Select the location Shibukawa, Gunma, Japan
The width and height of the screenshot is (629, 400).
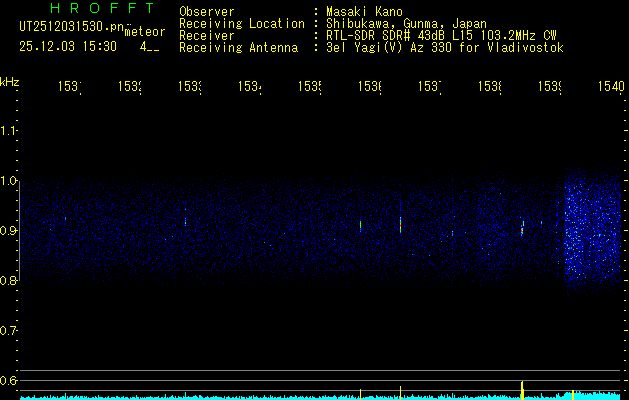tap(407, 24)
